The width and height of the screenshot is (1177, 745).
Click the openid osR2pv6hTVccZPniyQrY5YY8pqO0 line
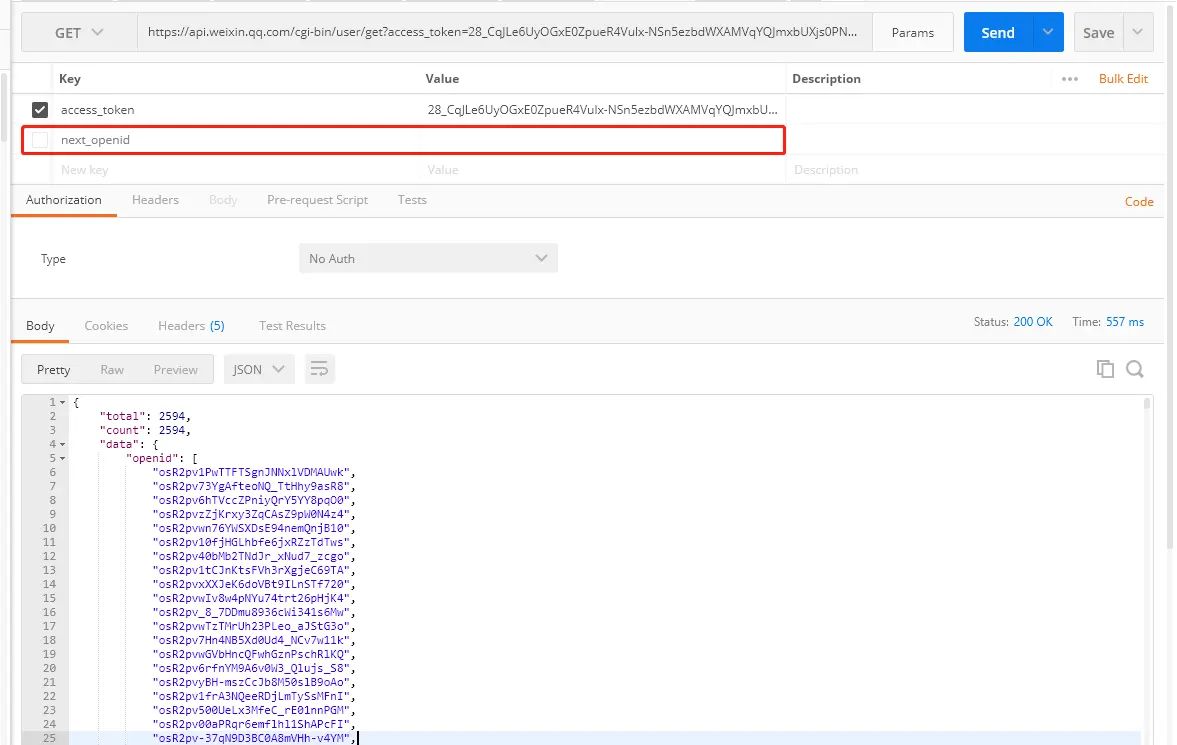[254, 500]
